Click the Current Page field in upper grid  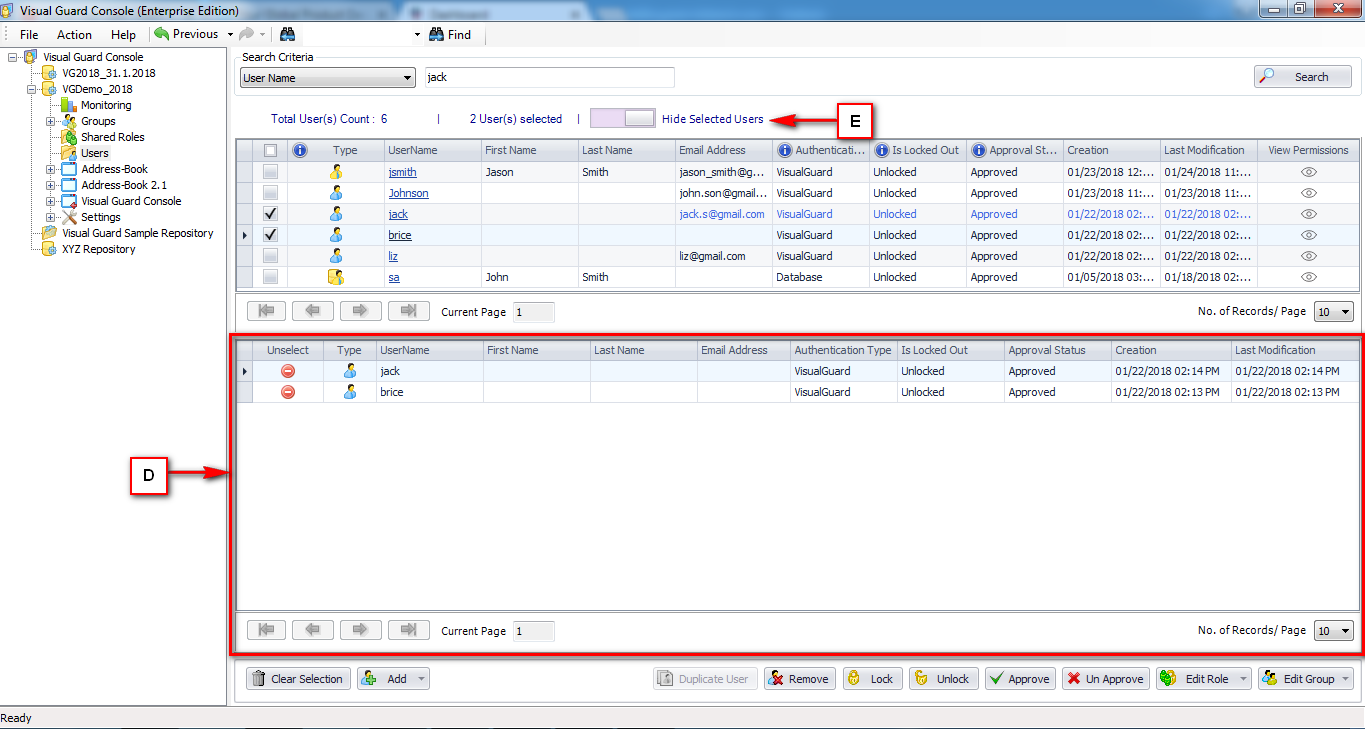point(534,312)
